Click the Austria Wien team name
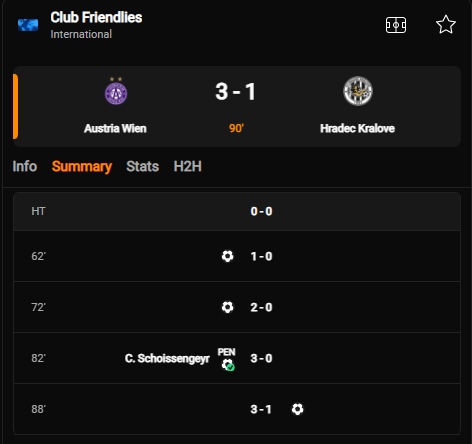The image size is (472, 444). (115, 128)
